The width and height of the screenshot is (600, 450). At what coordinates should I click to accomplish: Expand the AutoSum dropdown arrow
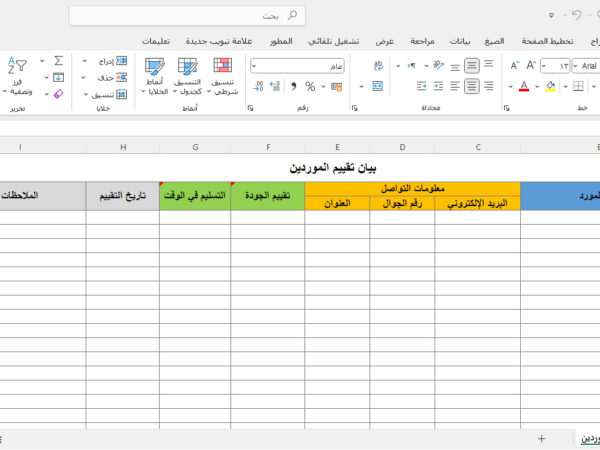point(42,61)
